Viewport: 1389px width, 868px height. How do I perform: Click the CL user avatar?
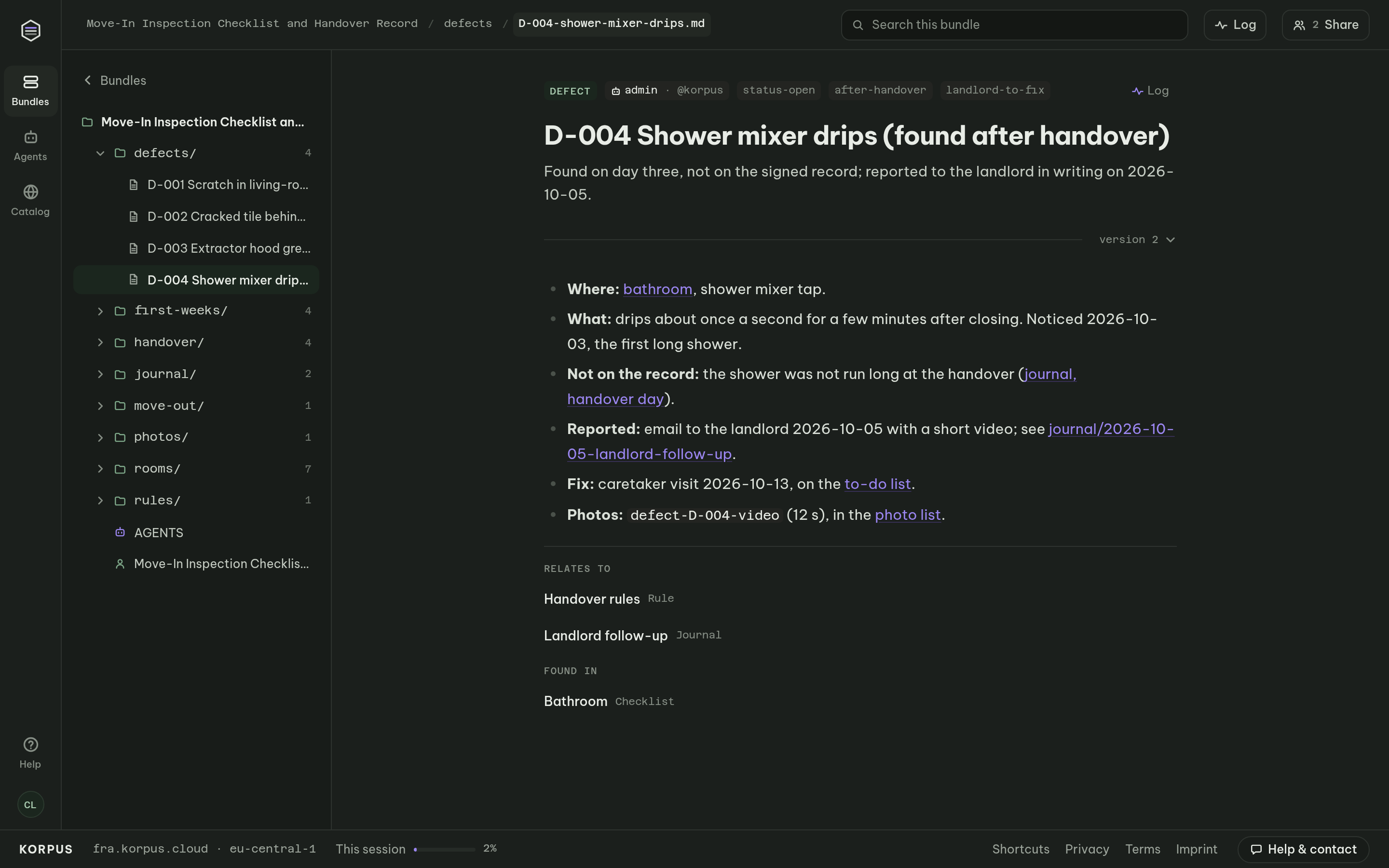(x=30, y=804)
